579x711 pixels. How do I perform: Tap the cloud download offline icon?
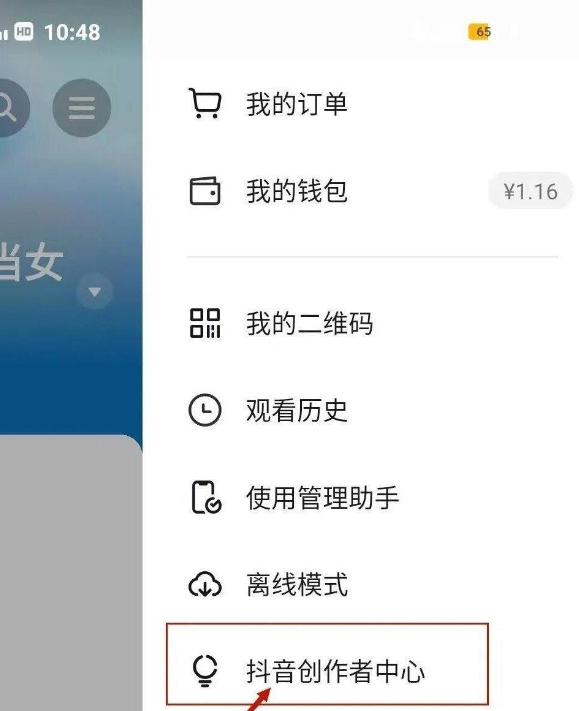pyautogui.click(x=205, y=584)
